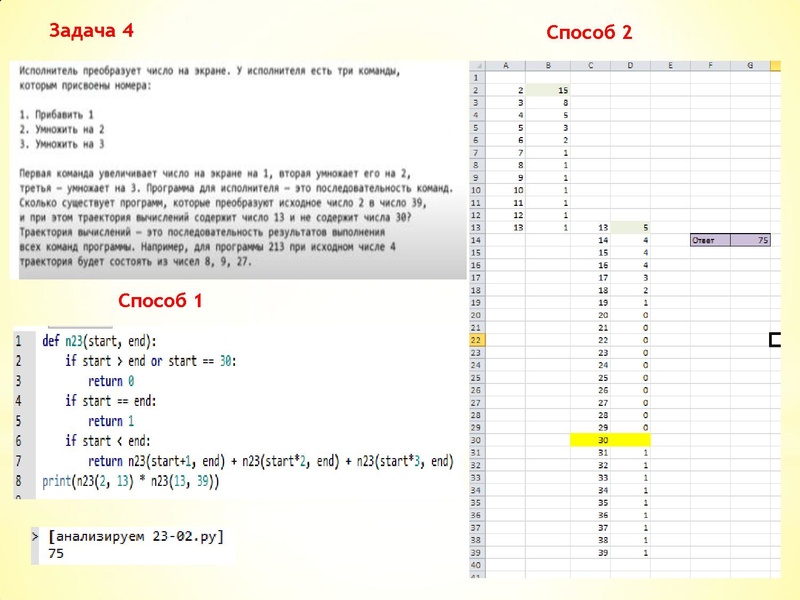800x600 pixels.
Task: Click line number 7 in code editor
Action: pyautogui.click(x=17, y=461)
